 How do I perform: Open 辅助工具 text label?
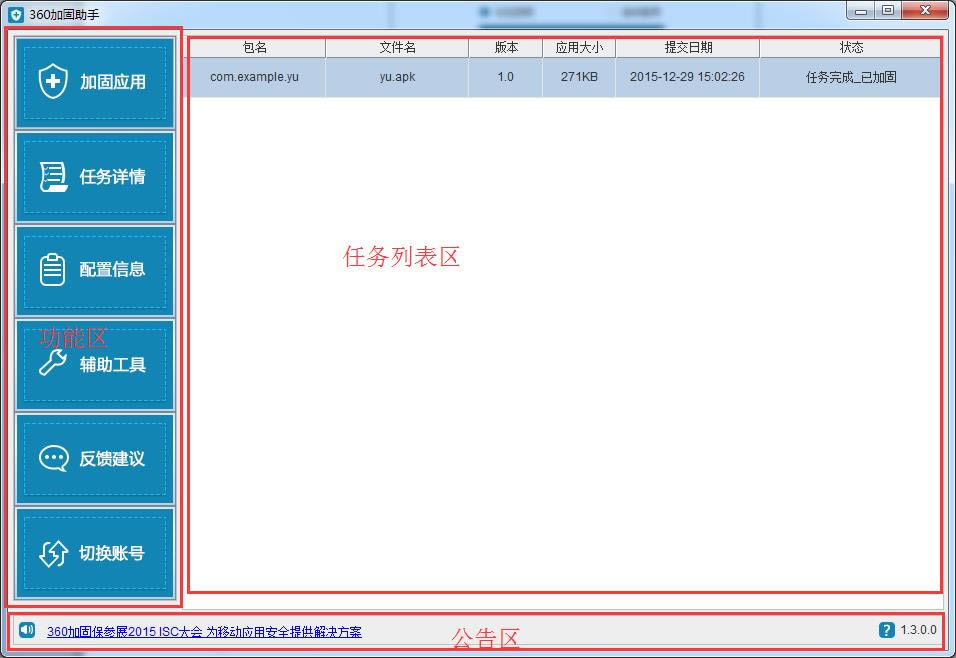[112, 365]
